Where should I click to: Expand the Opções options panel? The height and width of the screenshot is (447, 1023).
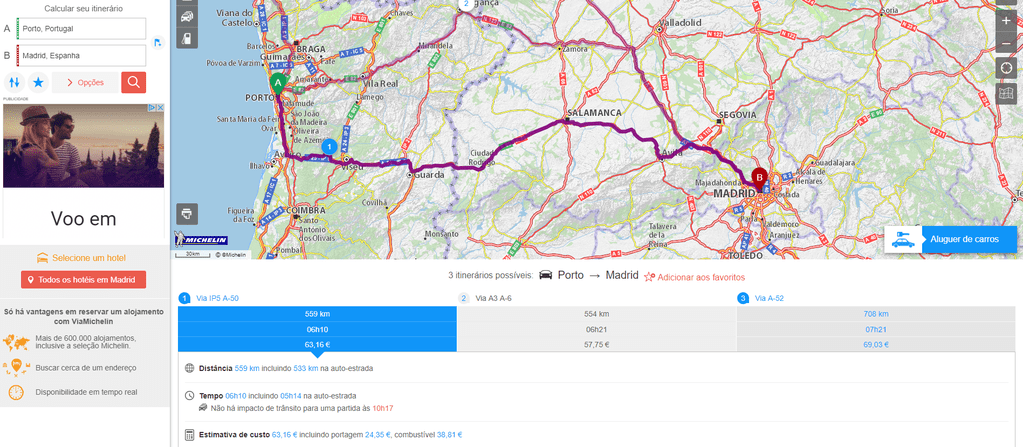[x=85, y=82]
